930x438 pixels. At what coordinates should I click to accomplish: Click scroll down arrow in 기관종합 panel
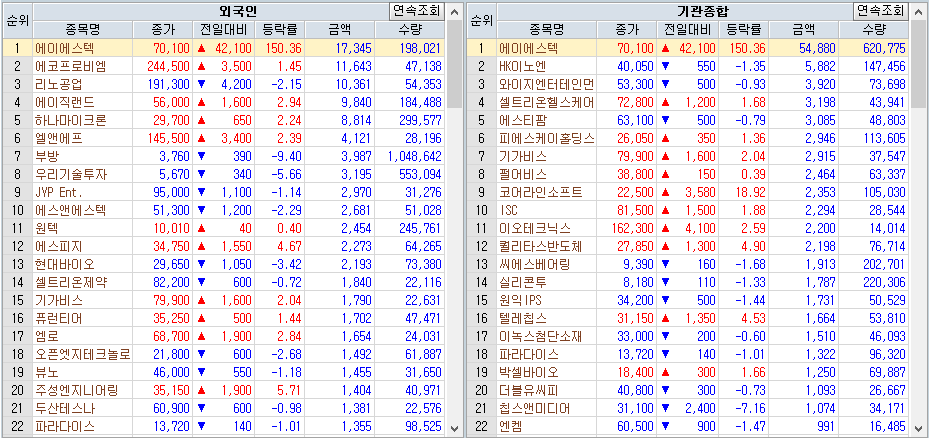918,428
